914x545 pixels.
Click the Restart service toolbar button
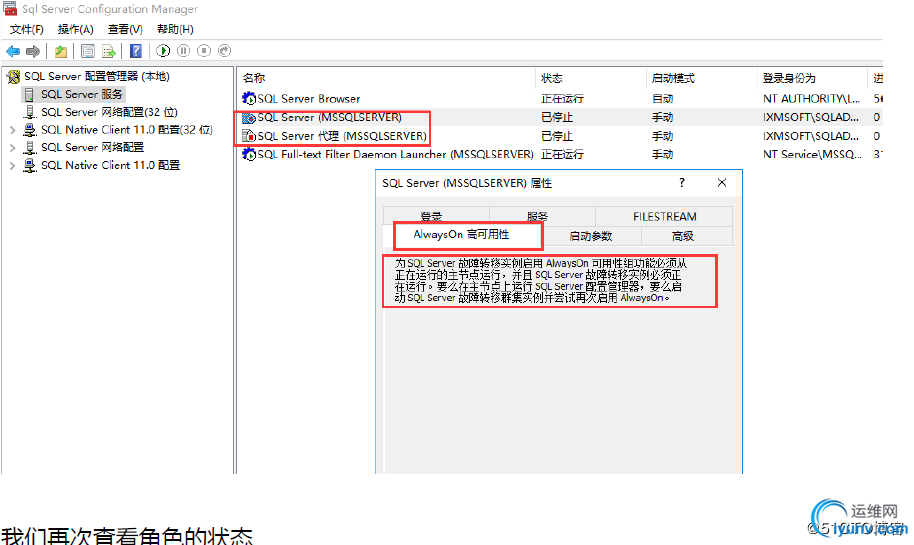(224, 51)
